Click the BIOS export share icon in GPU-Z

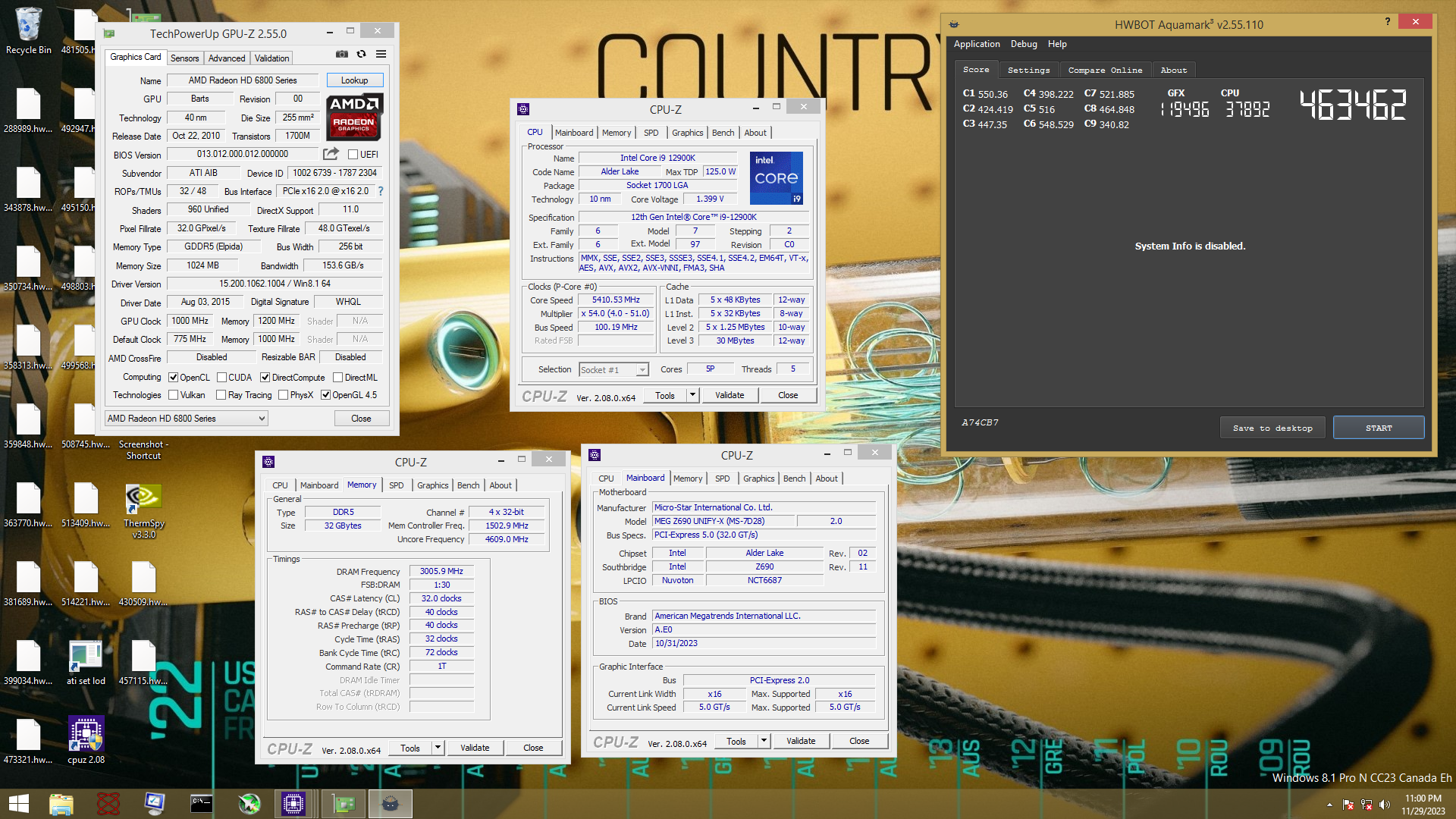(331, 154)
